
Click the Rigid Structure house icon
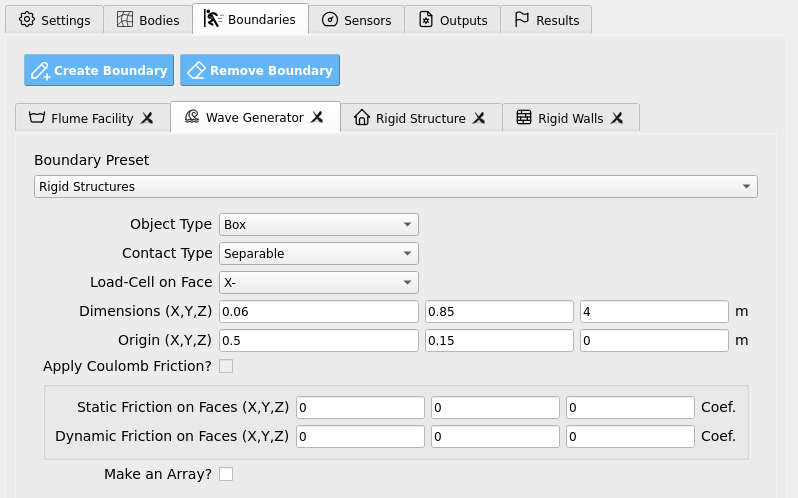point(362,118)
